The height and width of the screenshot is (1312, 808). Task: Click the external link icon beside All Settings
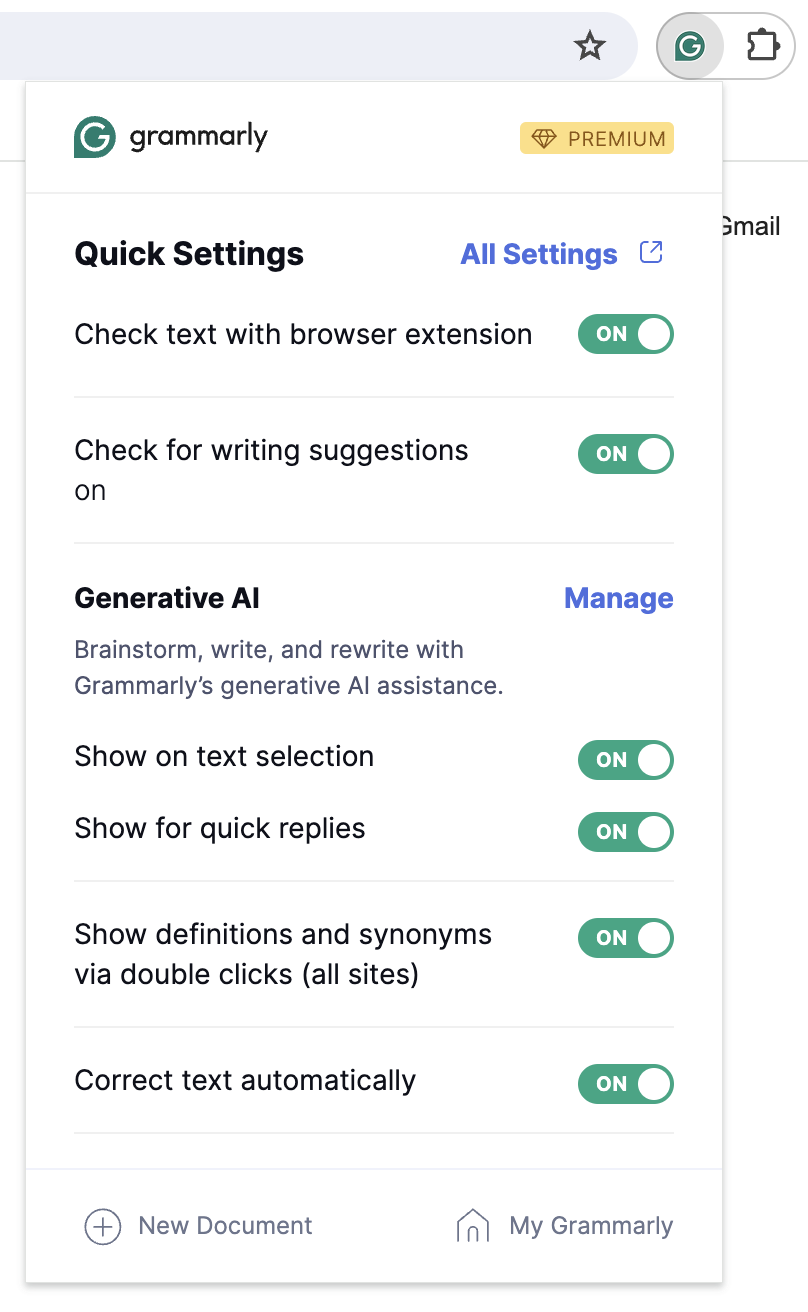651,253
